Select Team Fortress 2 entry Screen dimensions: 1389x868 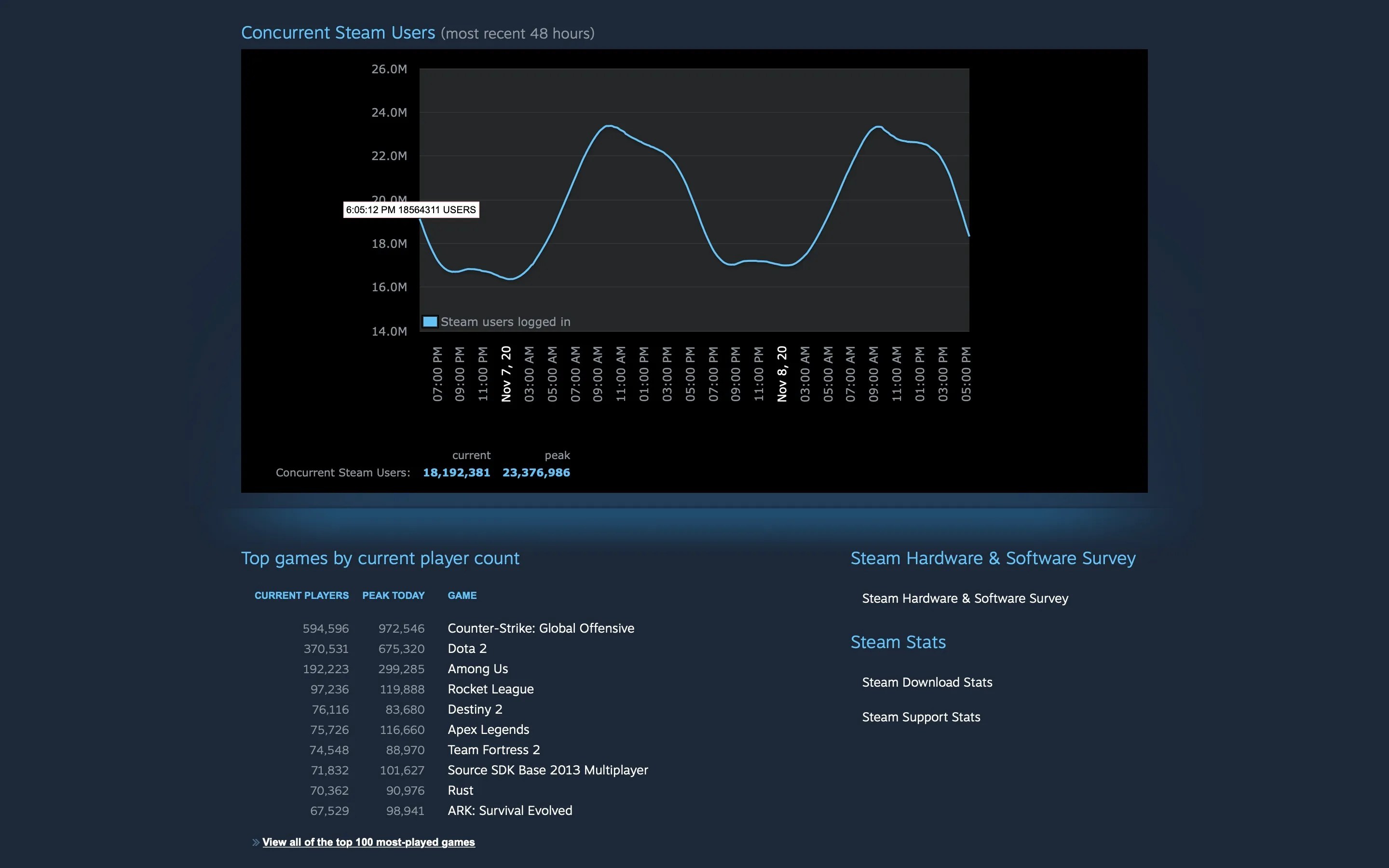pyautogui.click(x=493, y=750)
